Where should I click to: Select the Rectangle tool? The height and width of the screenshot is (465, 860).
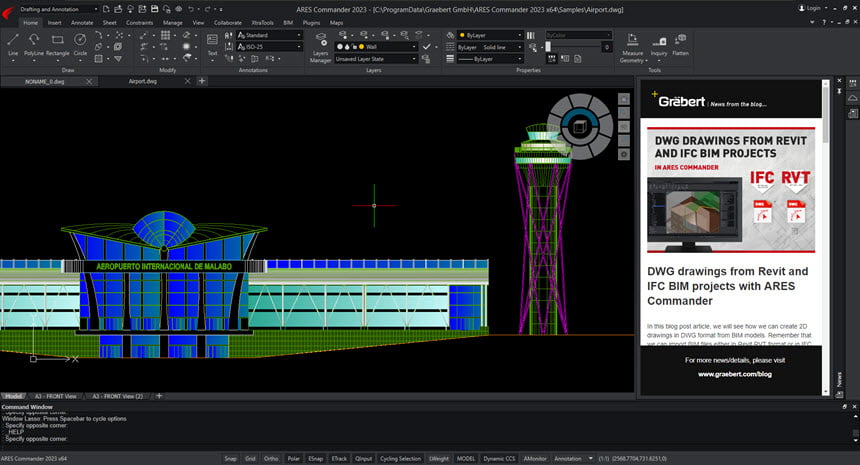click(x=57, y=44)
